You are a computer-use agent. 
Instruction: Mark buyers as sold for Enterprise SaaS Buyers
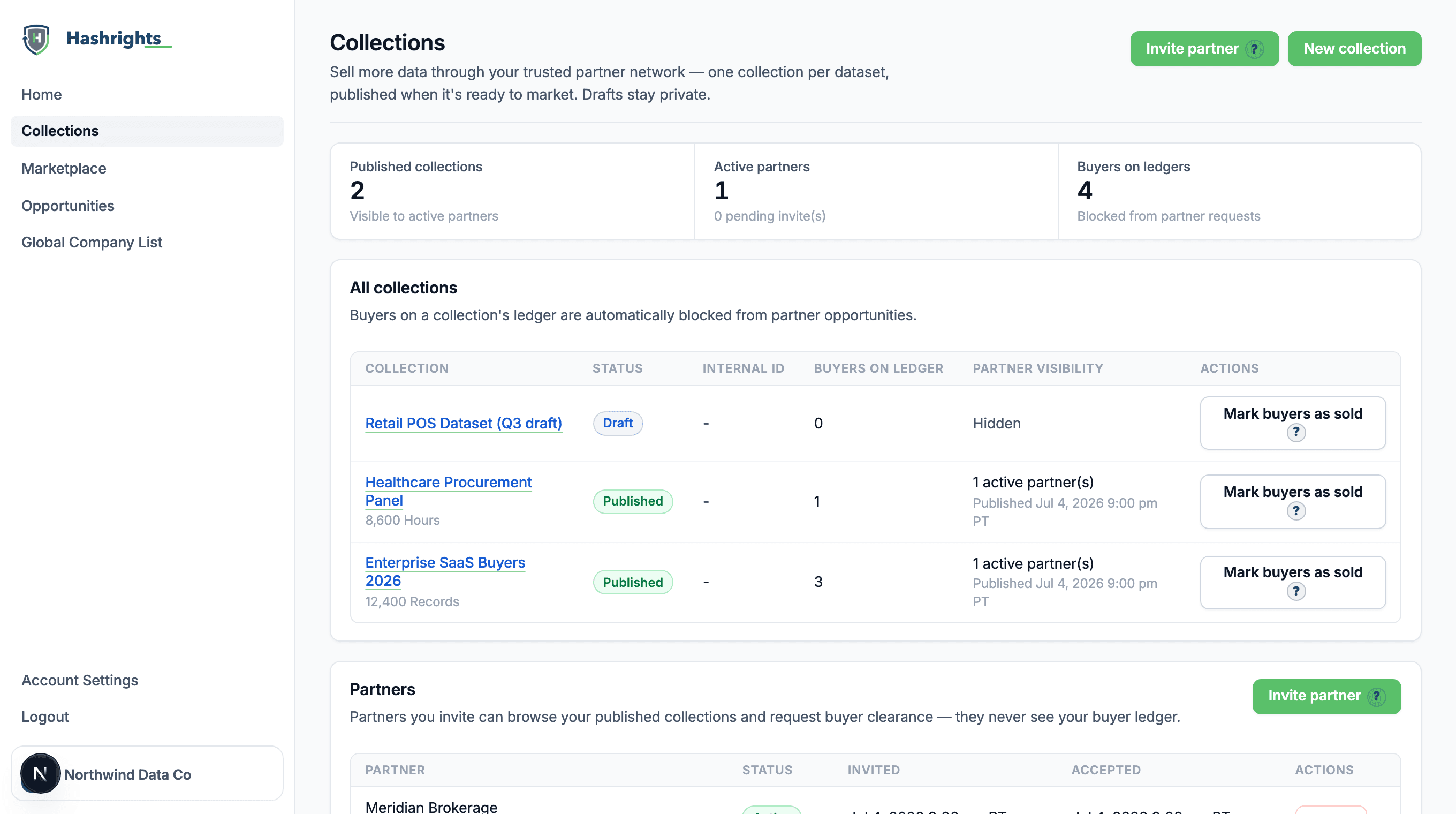[1293, 582]
